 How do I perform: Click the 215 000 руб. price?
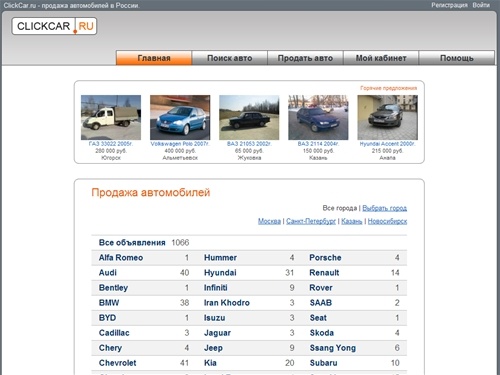pyautogui.click(x=387, y=151)
